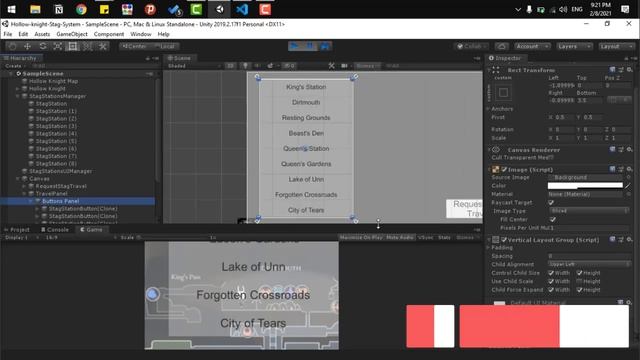Viewport: 640px width, 360px height.
Task: Open Image script preset icon
Action: 621,169
